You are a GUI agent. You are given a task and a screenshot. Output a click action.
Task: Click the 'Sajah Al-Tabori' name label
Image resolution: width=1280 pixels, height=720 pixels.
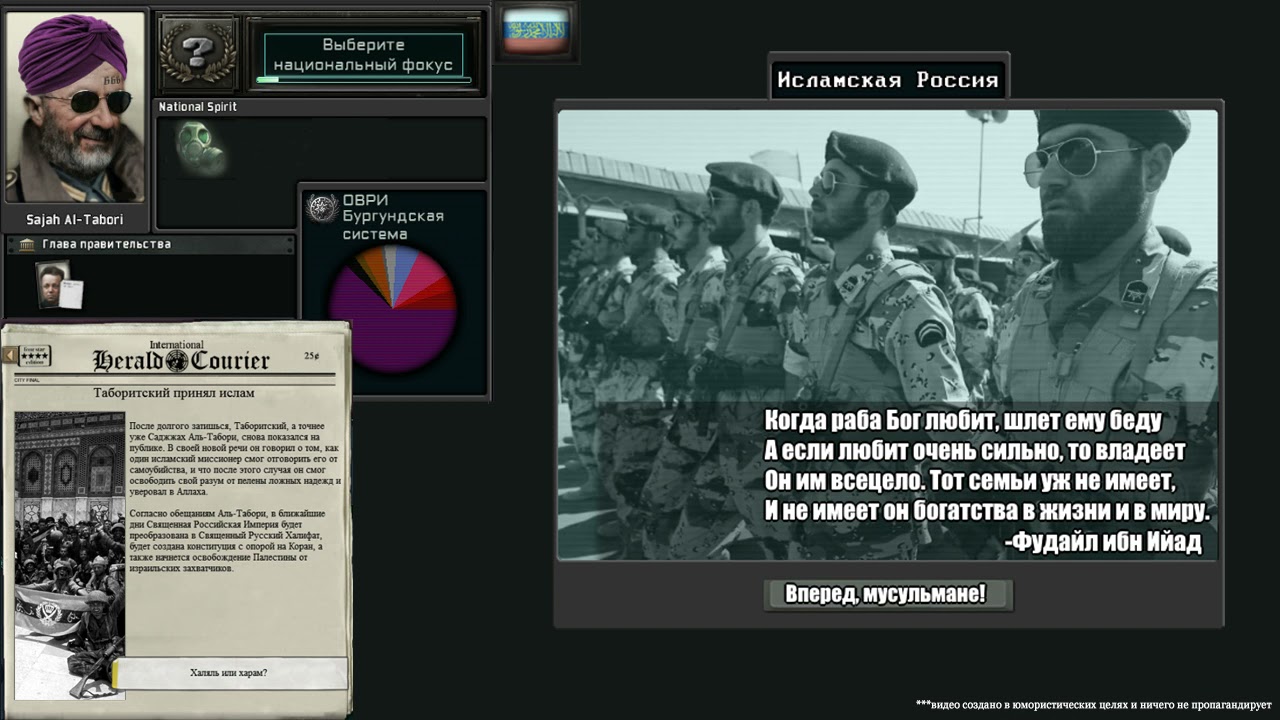(76, 219)
